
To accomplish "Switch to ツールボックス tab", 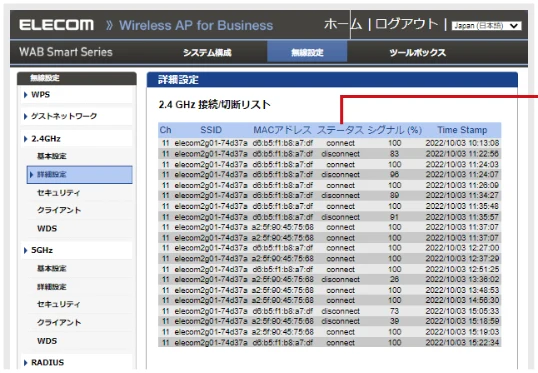I will (x=418, y=53).
